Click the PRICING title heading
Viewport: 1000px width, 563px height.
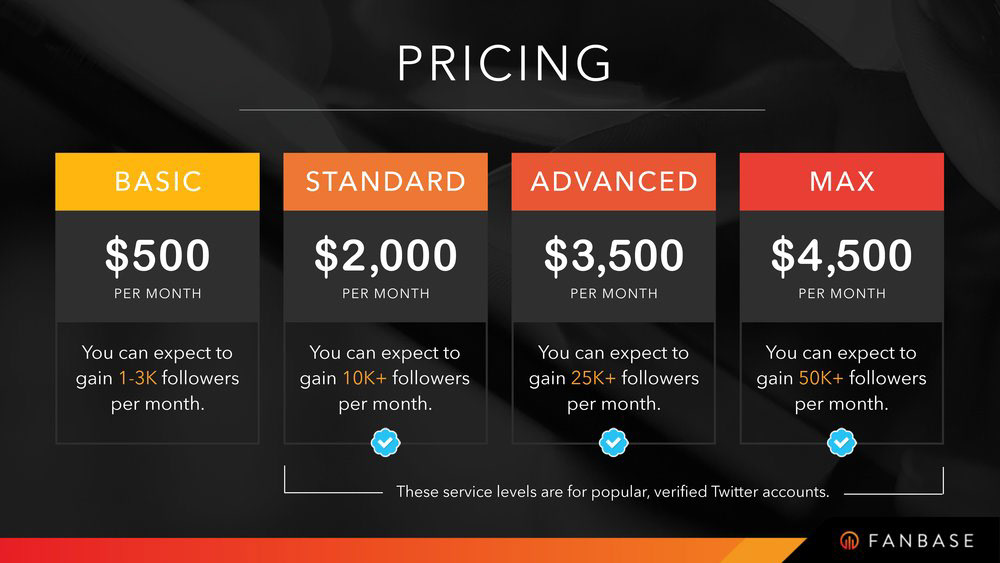(x=504, y=63)
